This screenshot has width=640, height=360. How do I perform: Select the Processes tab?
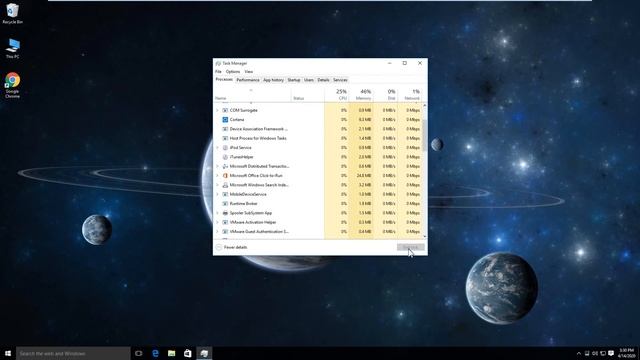coord(224,80)
